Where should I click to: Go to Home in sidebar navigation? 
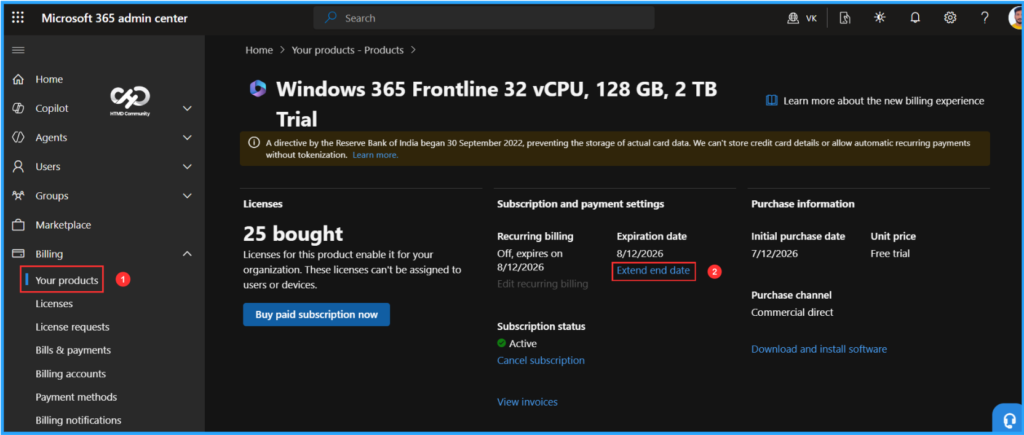(x=49, y=79)
